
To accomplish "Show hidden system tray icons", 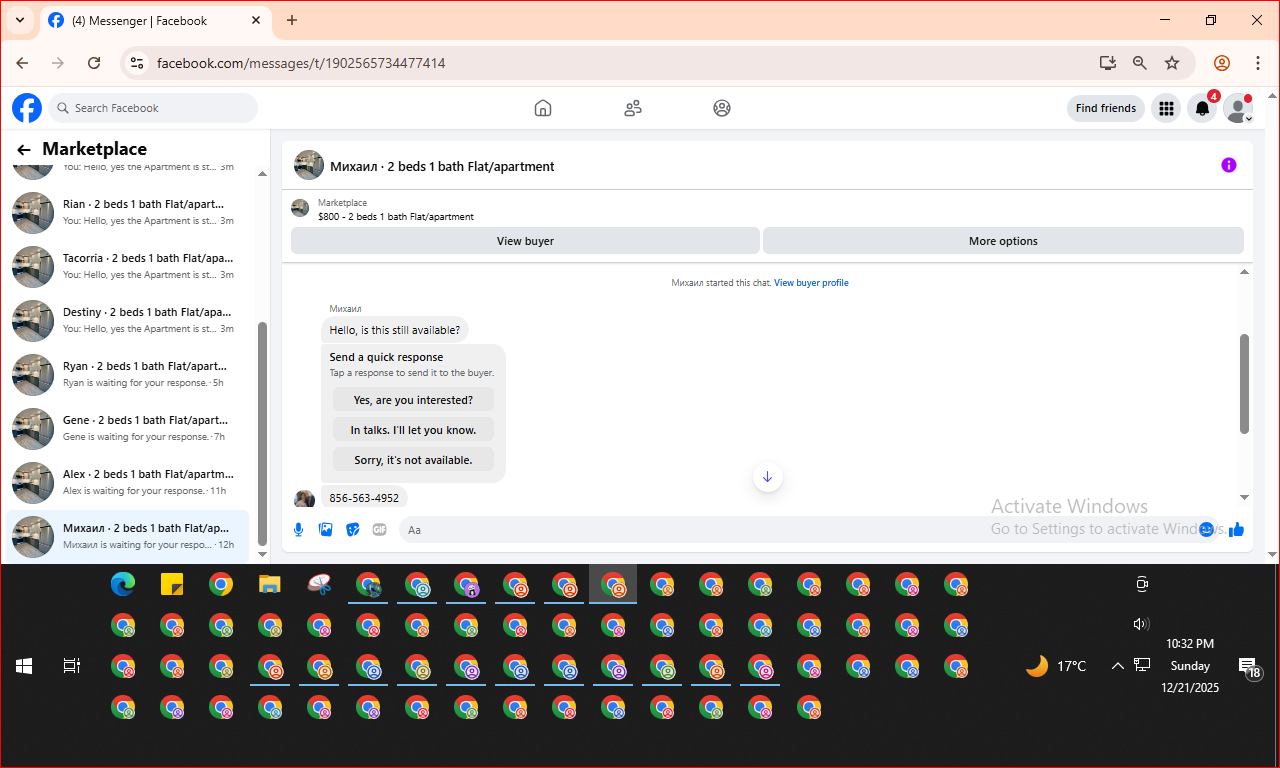I will tap(1118, 666).
